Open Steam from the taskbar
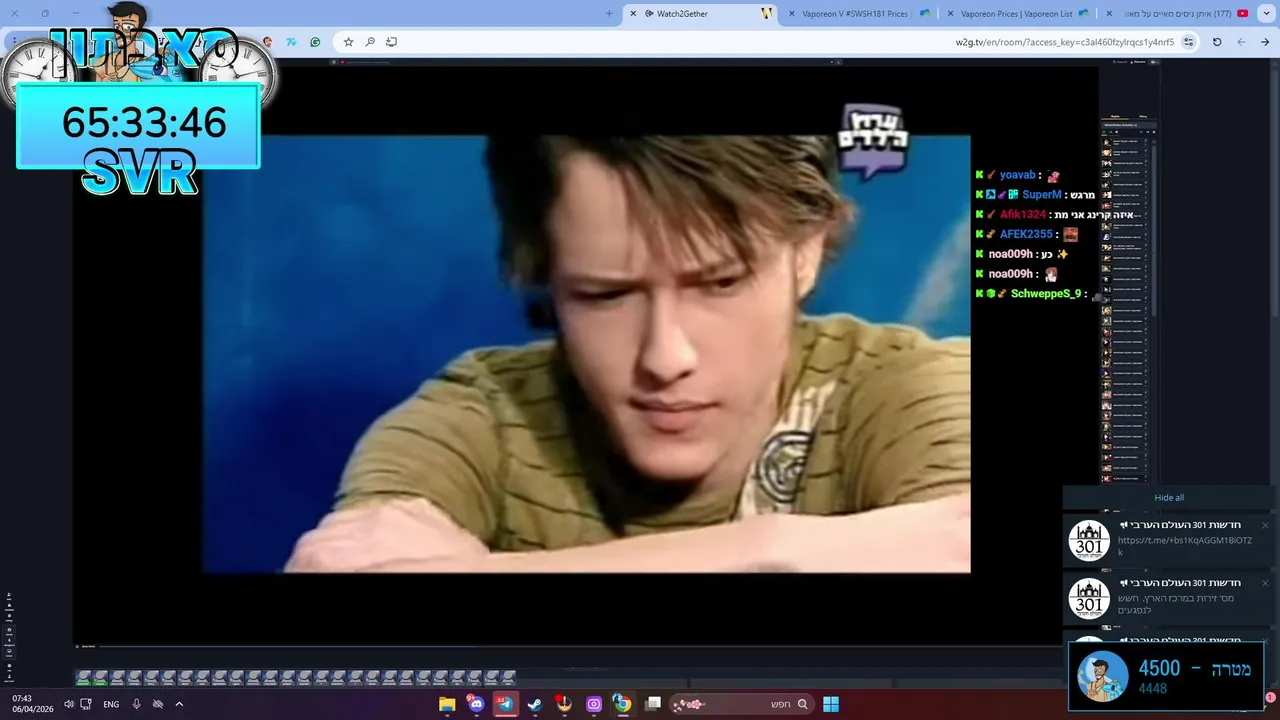The height and width of the screenshot is (720, 1280). click(x=534, y=704)
